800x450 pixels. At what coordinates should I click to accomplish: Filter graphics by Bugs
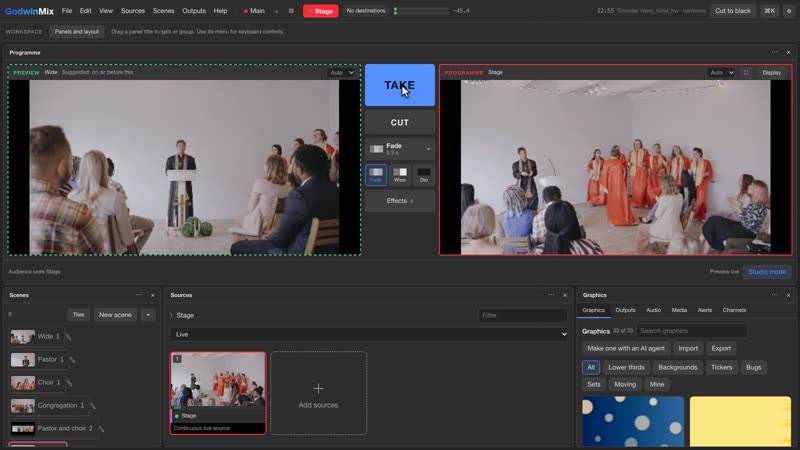tap(753, 367)
